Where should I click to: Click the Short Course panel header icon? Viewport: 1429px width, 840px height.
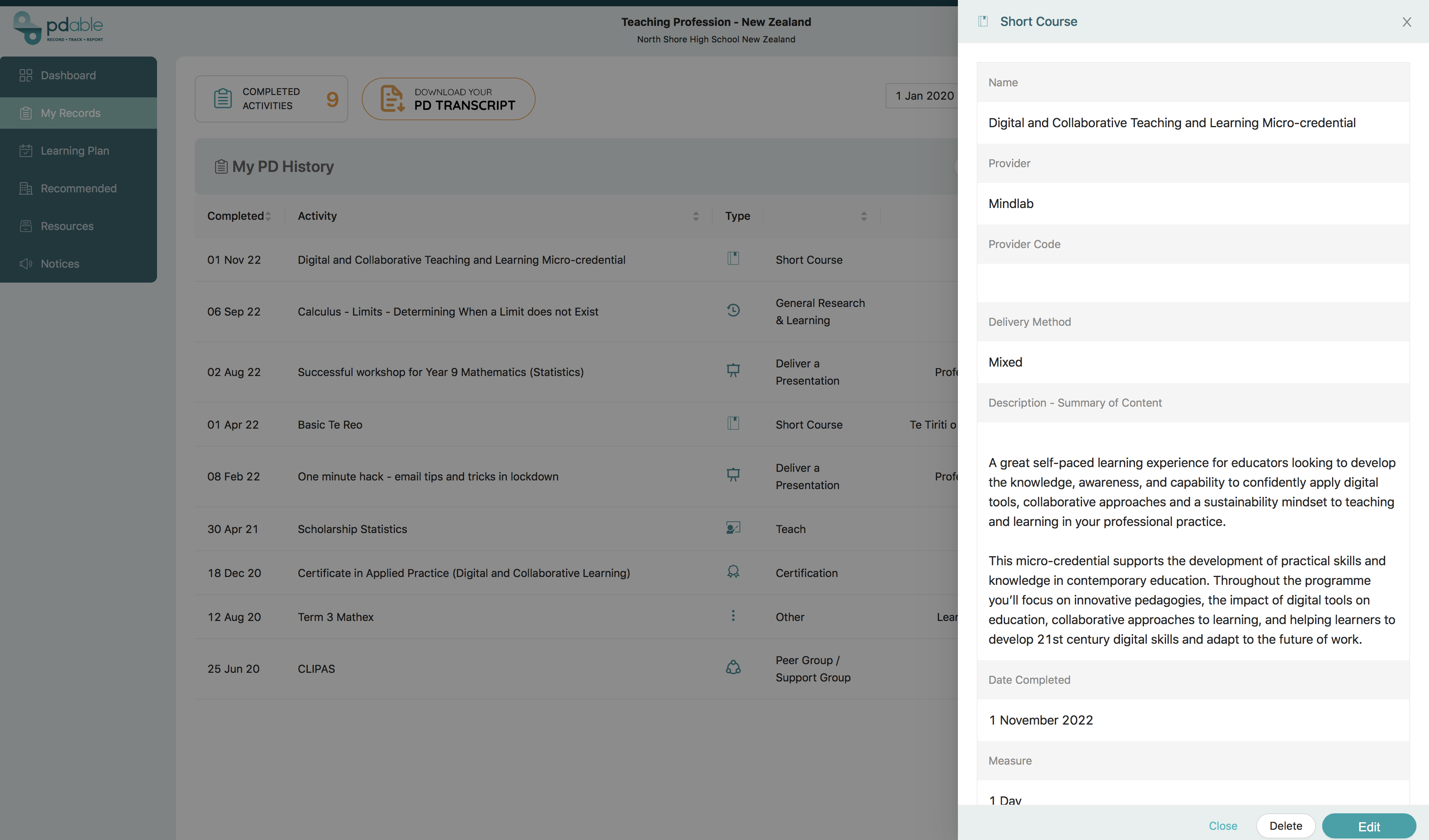coord(983,22)
